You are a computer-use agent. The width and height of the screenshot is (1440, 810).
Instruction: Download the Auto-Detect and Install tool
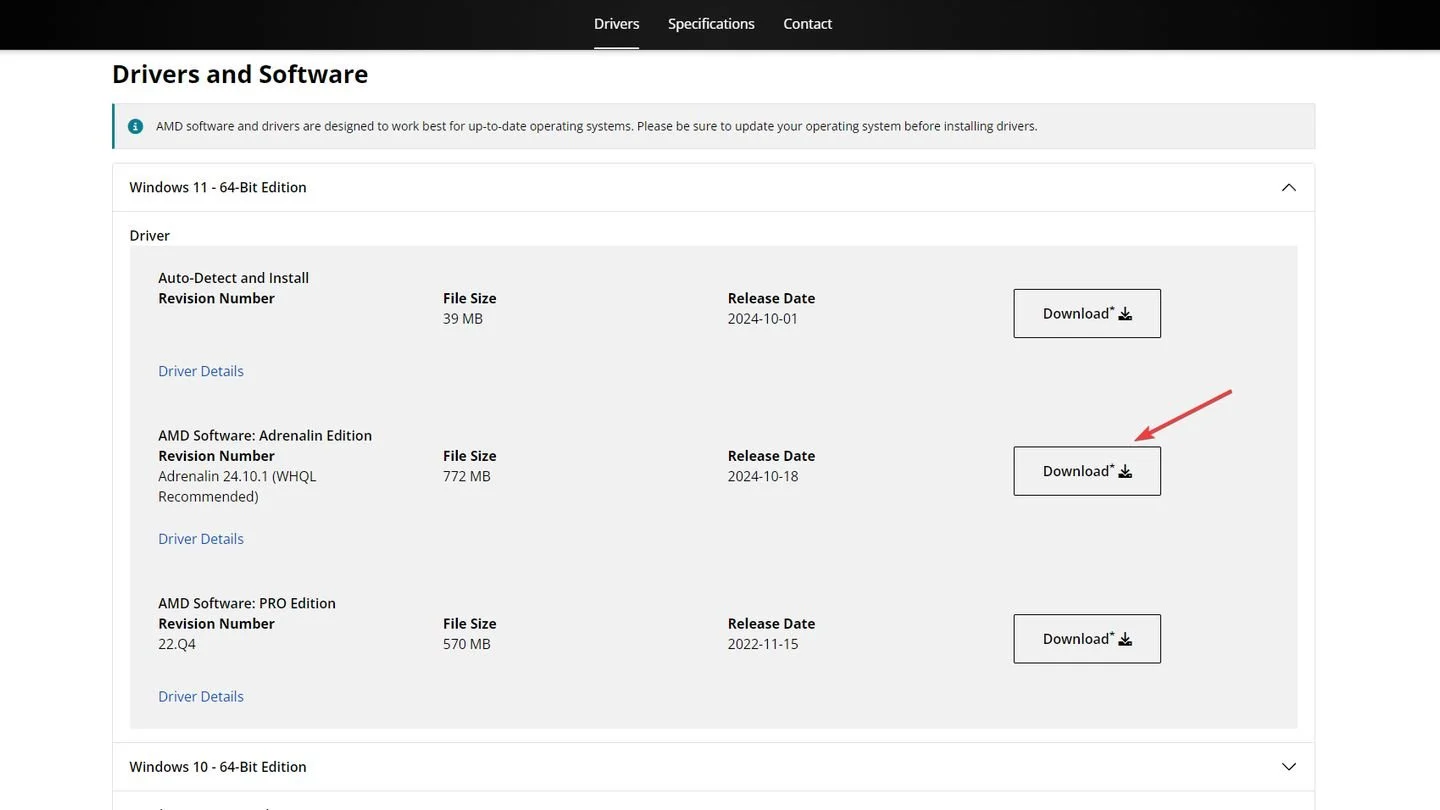[x=1087, y=314]
